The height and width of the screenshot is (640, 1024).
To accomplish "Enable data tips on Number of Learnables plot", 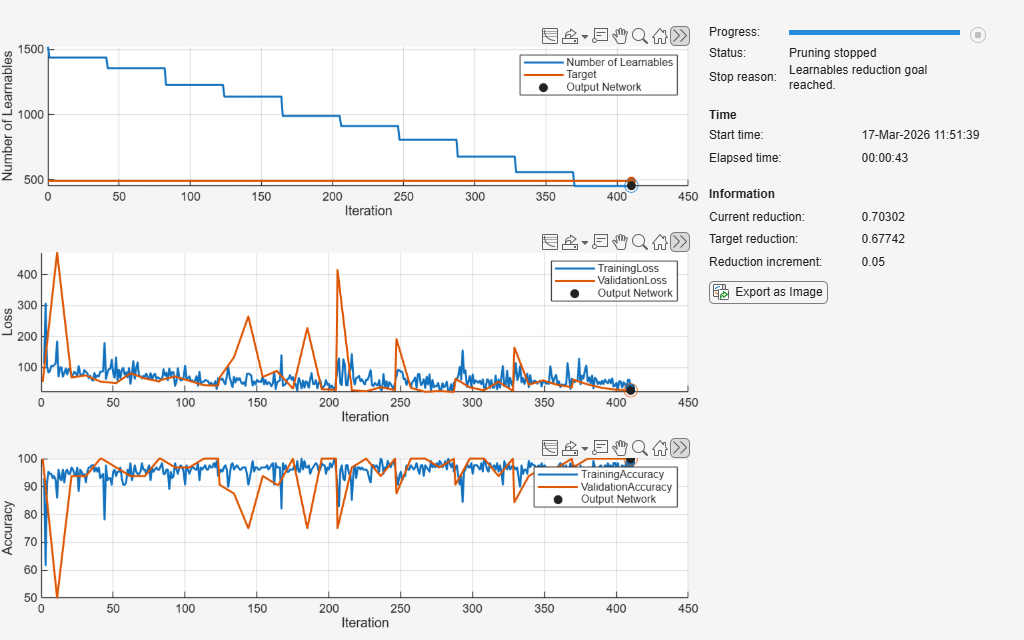I will pos(600,36).
